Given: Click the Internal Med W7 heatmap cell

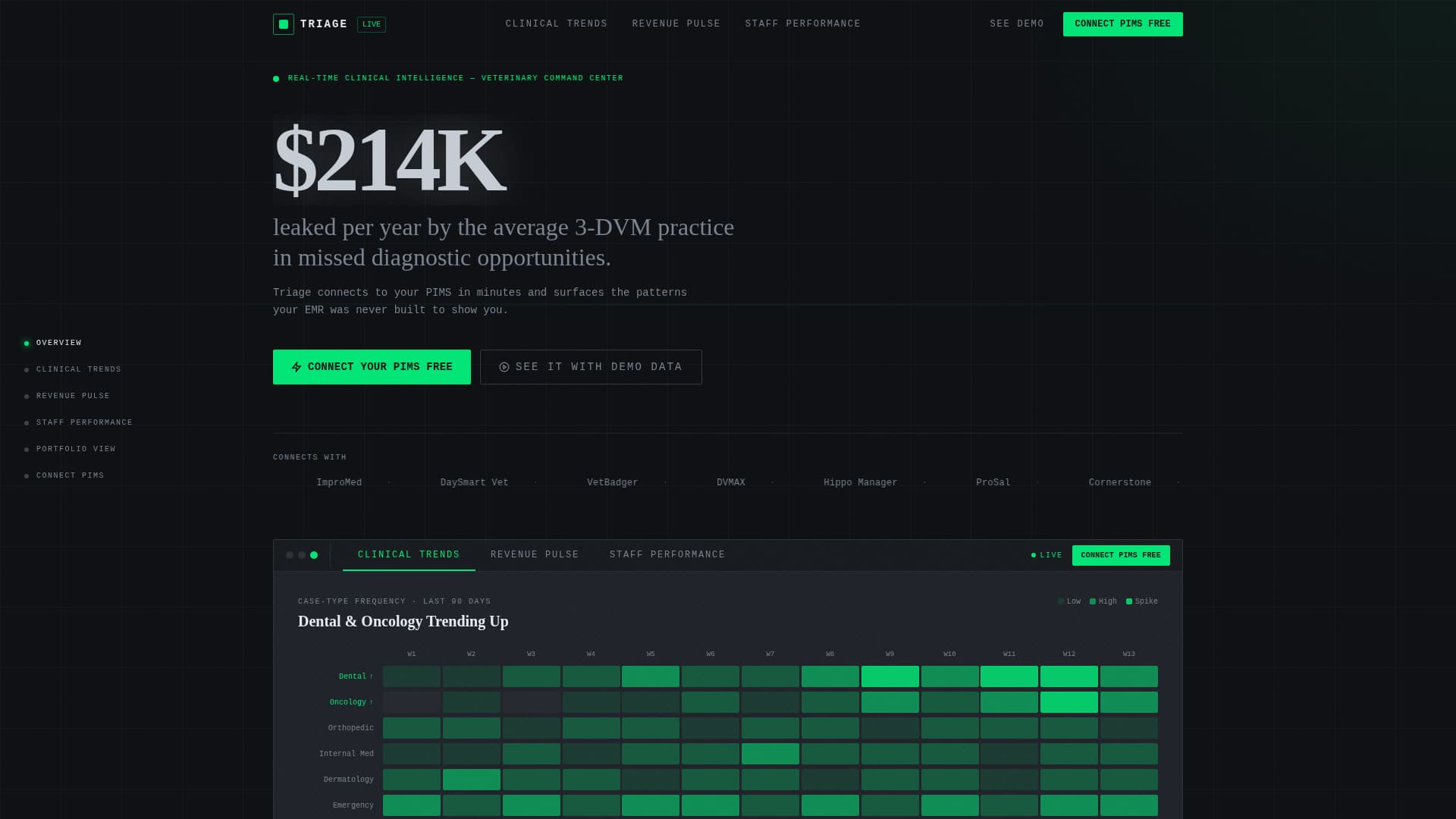Looking at the screenshot, I should point(770,754).
